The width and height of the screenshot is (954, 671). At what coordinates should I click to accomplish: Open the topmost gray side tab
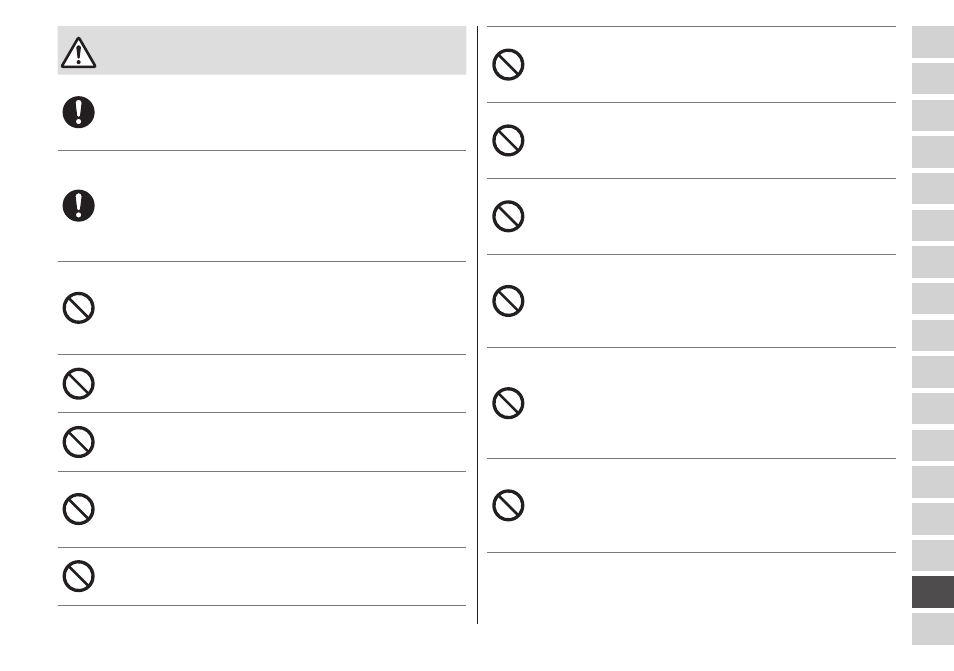(x=933, y=42)
